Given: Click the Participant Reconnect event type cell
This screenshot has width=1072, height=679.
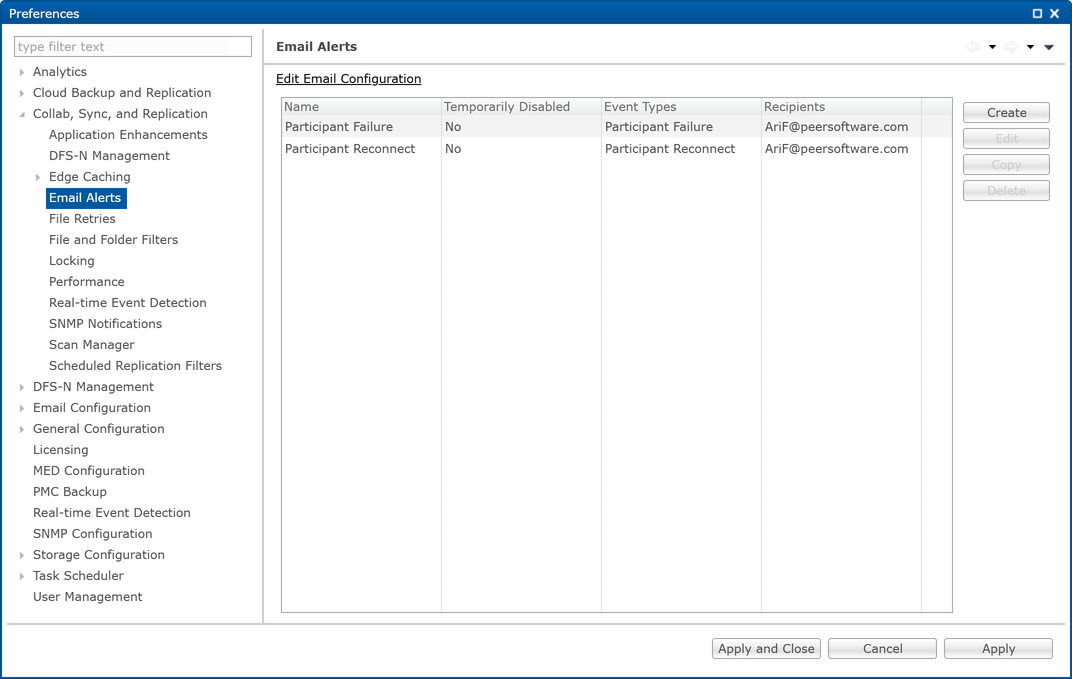Looking at the screenshot, I should 670,149.
